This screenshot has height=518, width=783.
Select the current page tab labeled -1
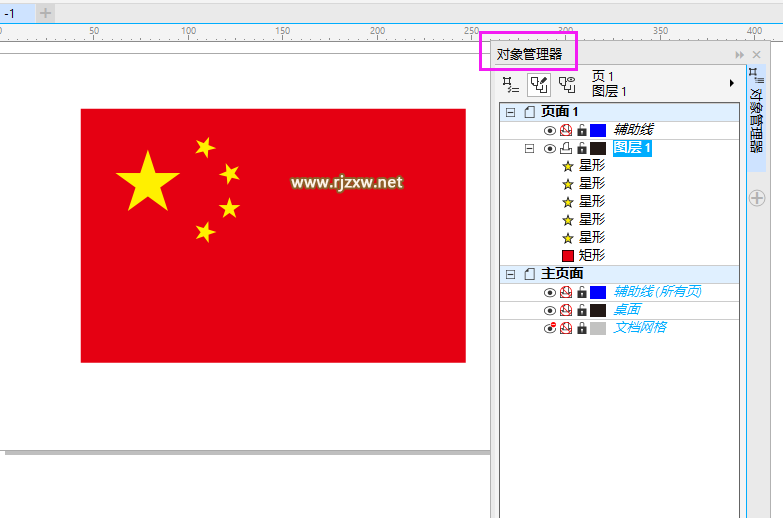pyautogui.click(x=16, y=13)
